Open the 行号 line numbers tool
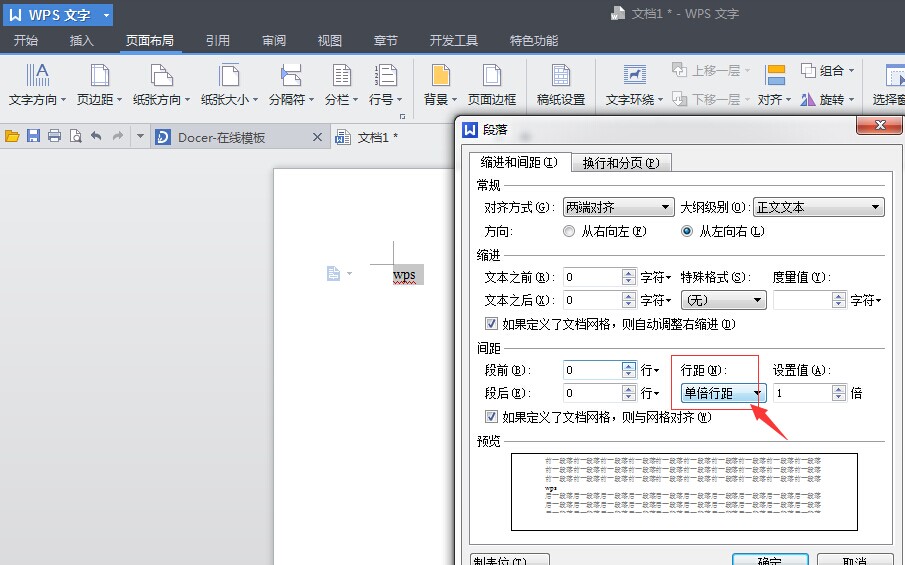This screenshot has width=905, height=565. tap(386, 85)
